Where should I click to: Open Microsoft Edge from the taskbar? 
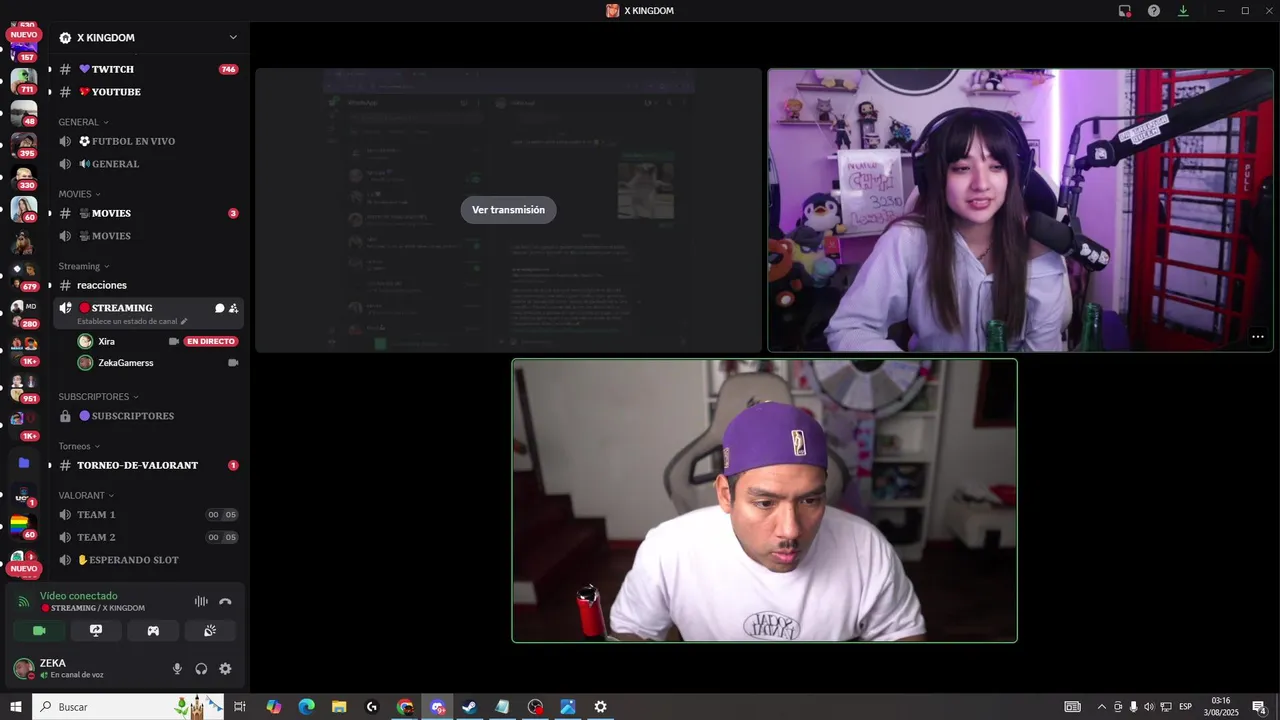pos(307,707)
